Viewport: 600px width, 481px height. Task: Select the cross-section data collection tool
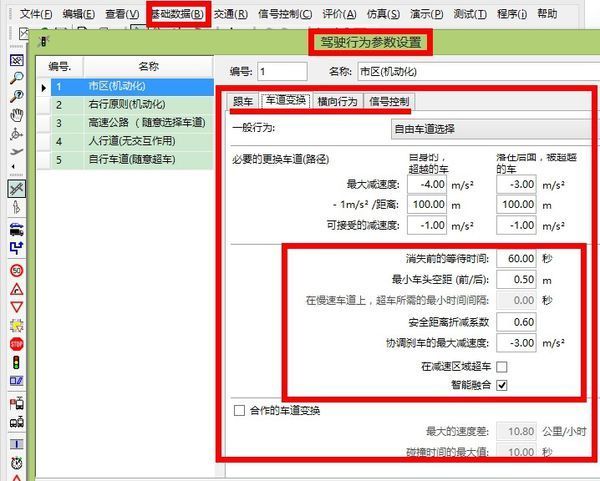pyautogui.click(x=16, y=444)
